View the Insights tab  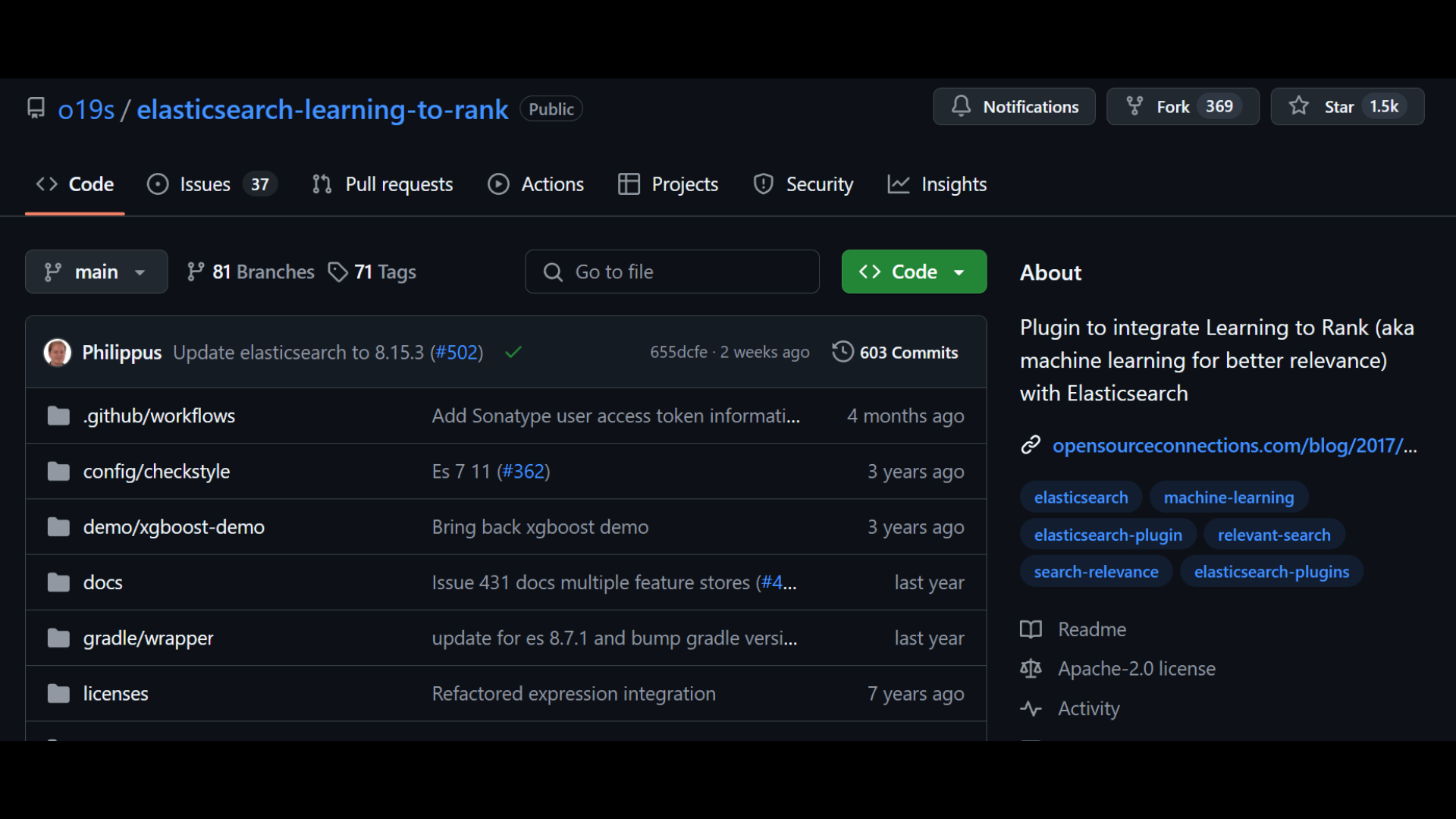pos(937,184)
